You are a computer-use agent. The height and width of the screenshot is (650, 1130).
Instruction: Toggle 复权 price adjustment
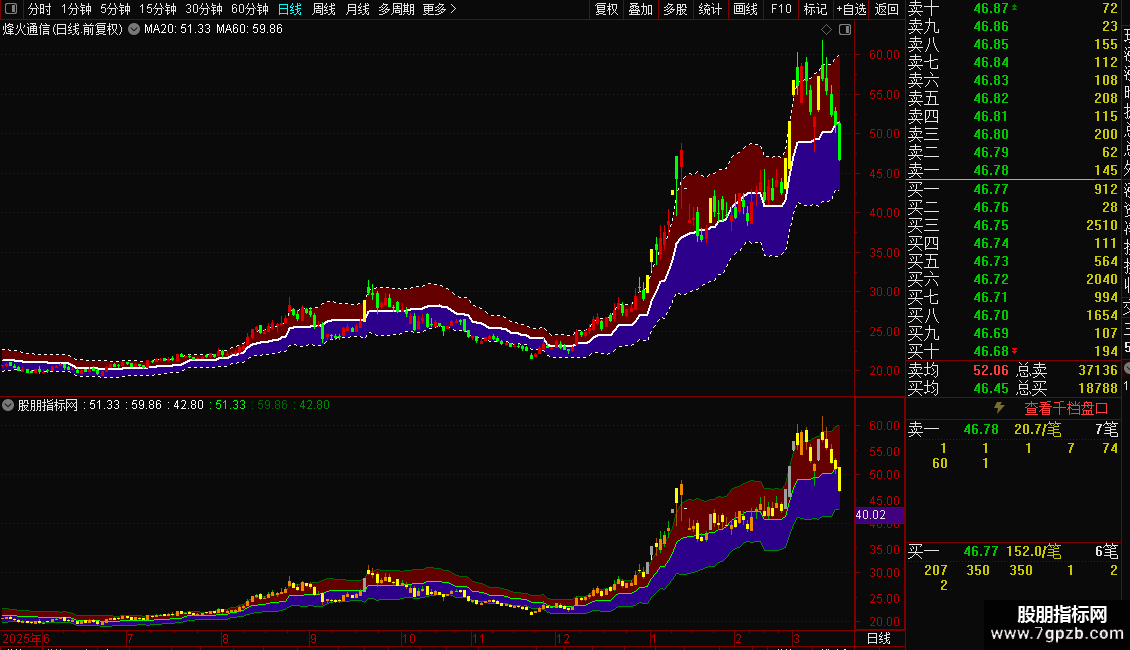[x=606, y=9]
